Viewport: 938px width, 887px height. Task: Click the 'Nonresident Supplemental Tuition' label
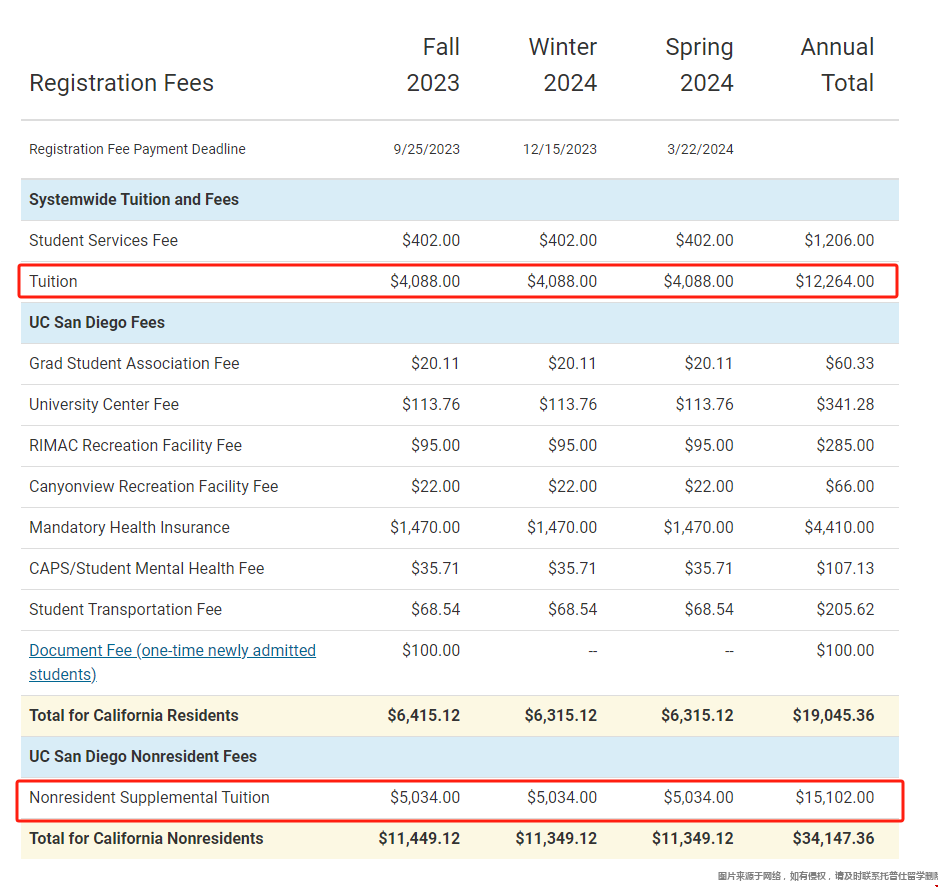click(150, 797)
